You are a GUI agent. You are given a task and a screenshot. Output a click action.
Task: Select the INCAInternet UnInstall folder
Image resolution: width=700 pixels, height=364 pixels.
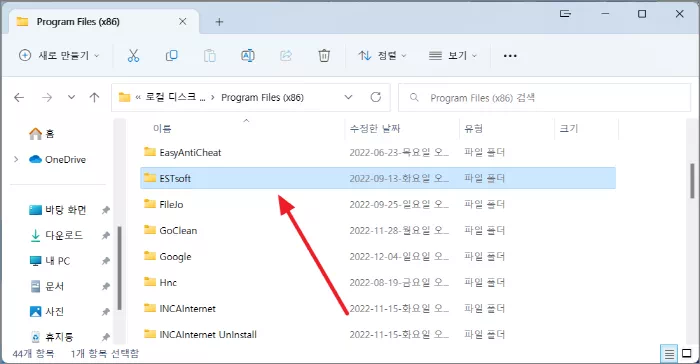coord(378,335)
